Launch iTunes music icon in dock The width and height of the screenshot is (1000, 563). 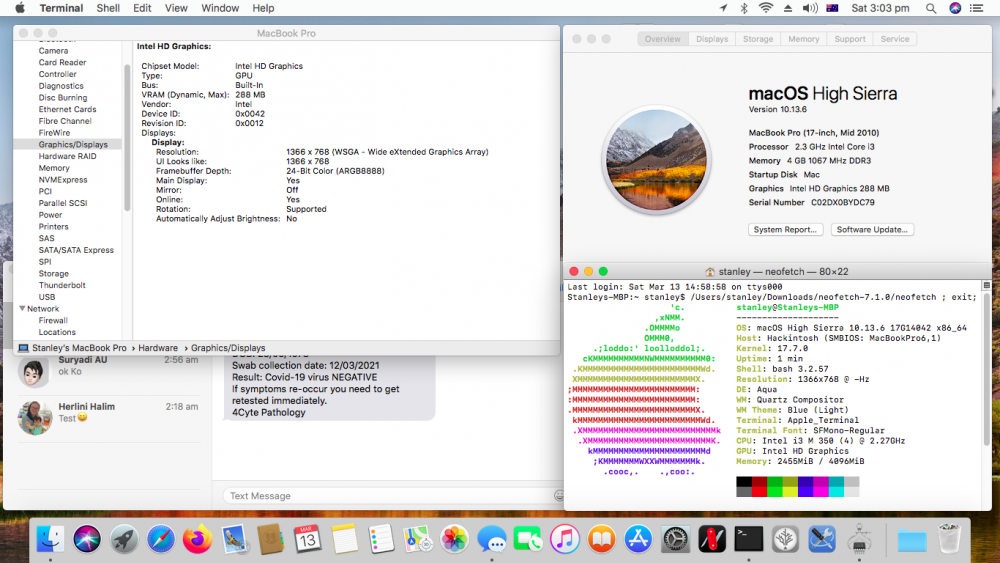click(565, 539)
